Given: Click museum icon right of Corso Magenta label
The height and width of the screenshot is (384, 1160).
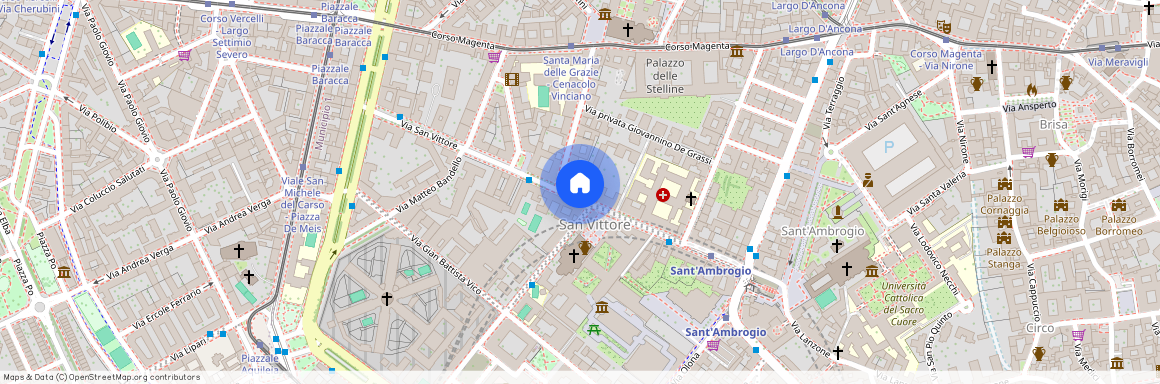Looking at the screenshot, I should (737, 51).
